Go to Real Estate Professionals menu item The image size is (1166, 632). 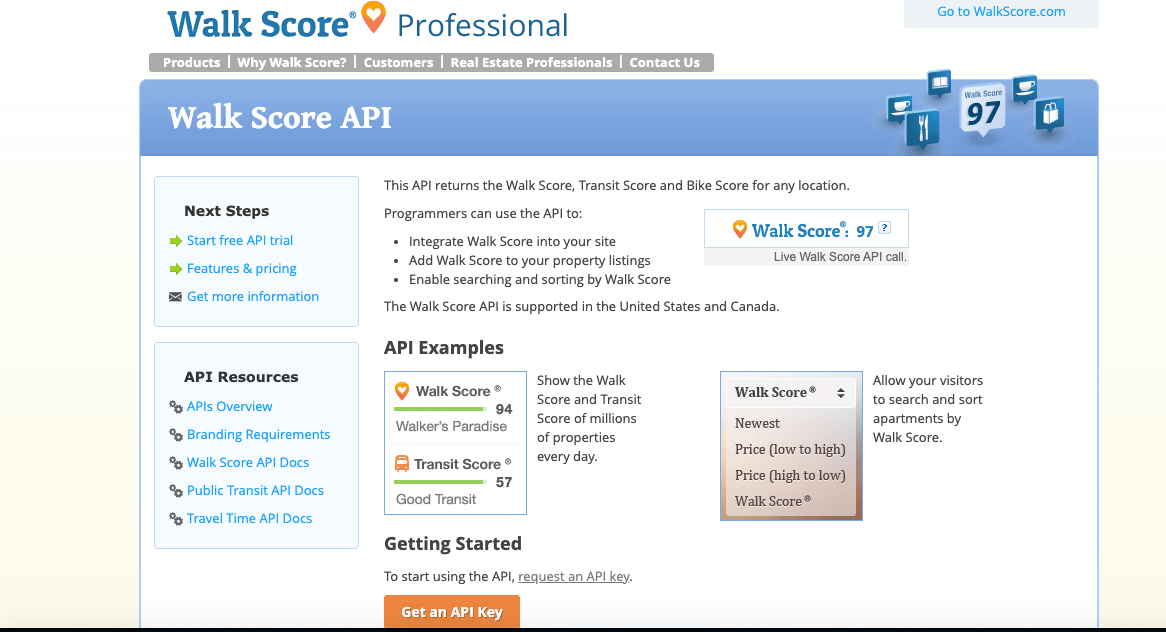(531, 62)
